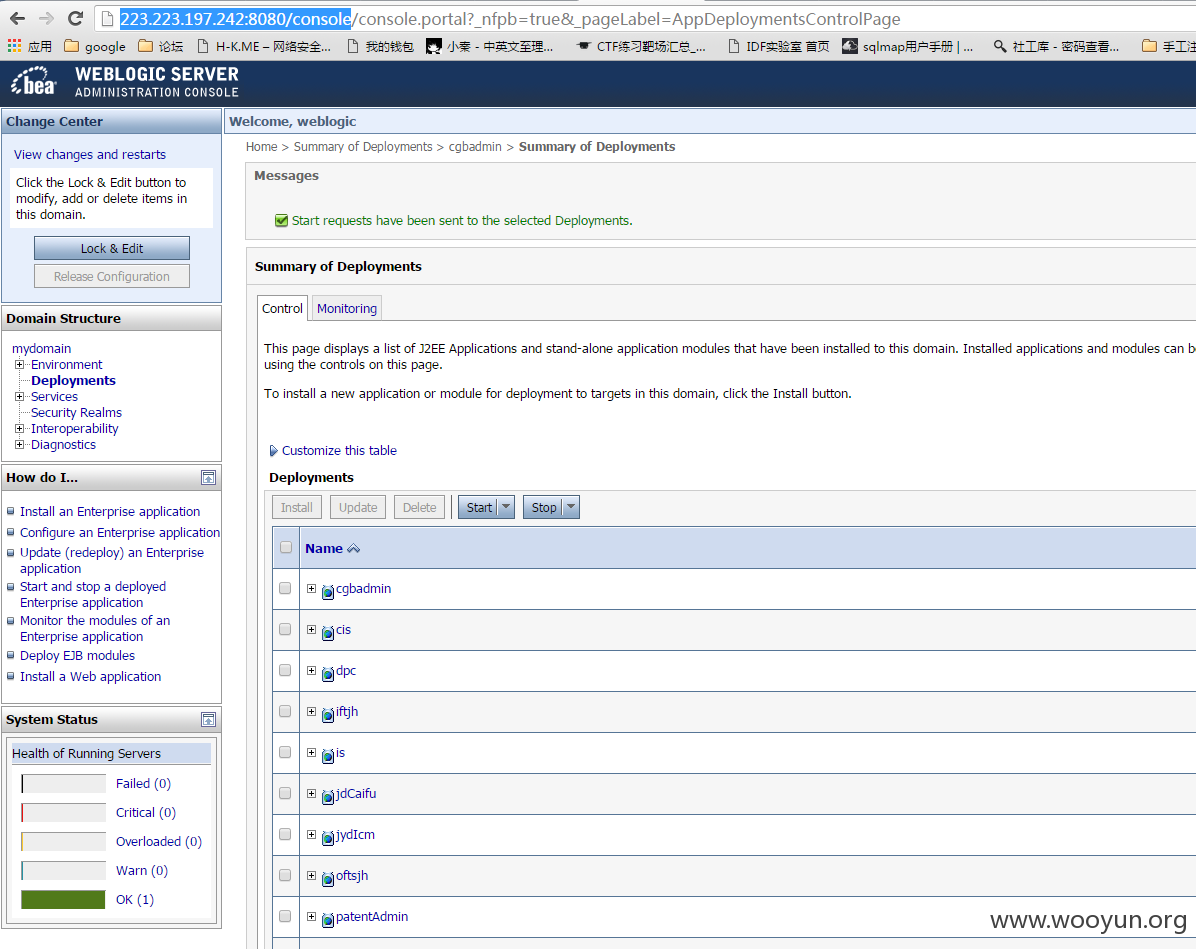Check the patentAdmin deployment checkbox
Viewport: 1196px width, 949px height.
[x=285, y=916]
